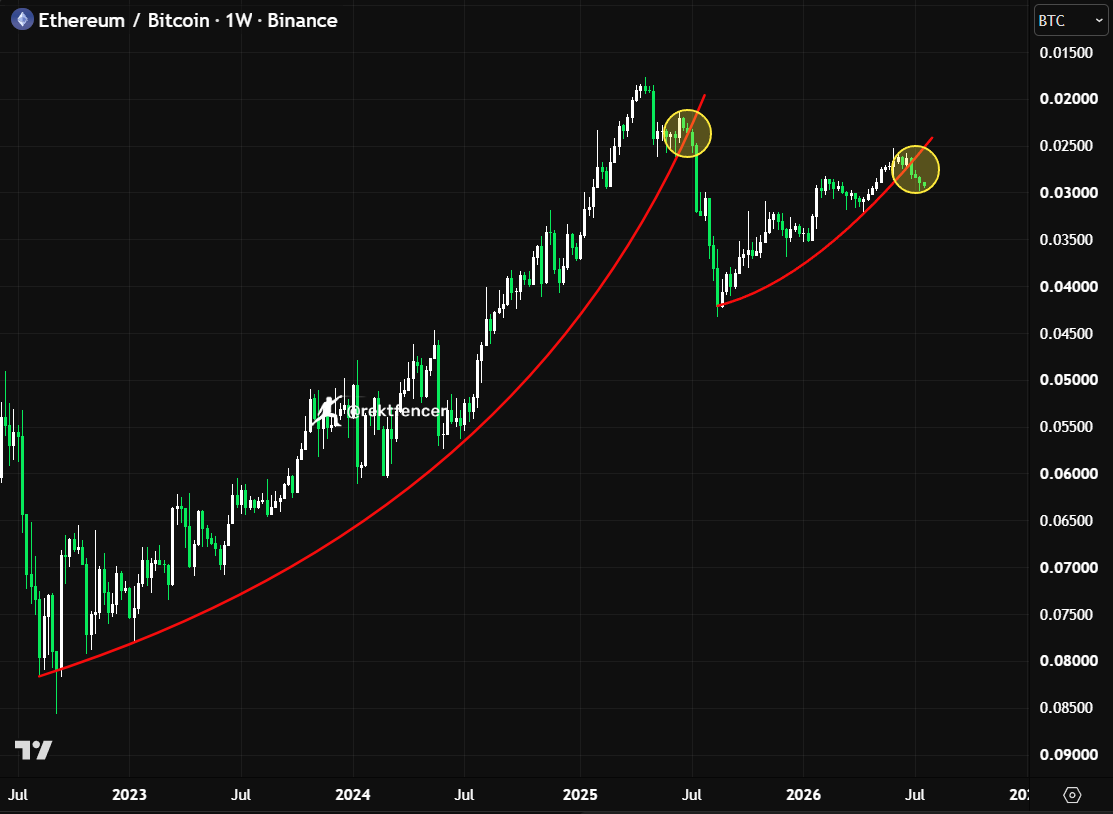Click the 0.04000 price label
Screen dimensions: 1113x814
[1068, 287]
